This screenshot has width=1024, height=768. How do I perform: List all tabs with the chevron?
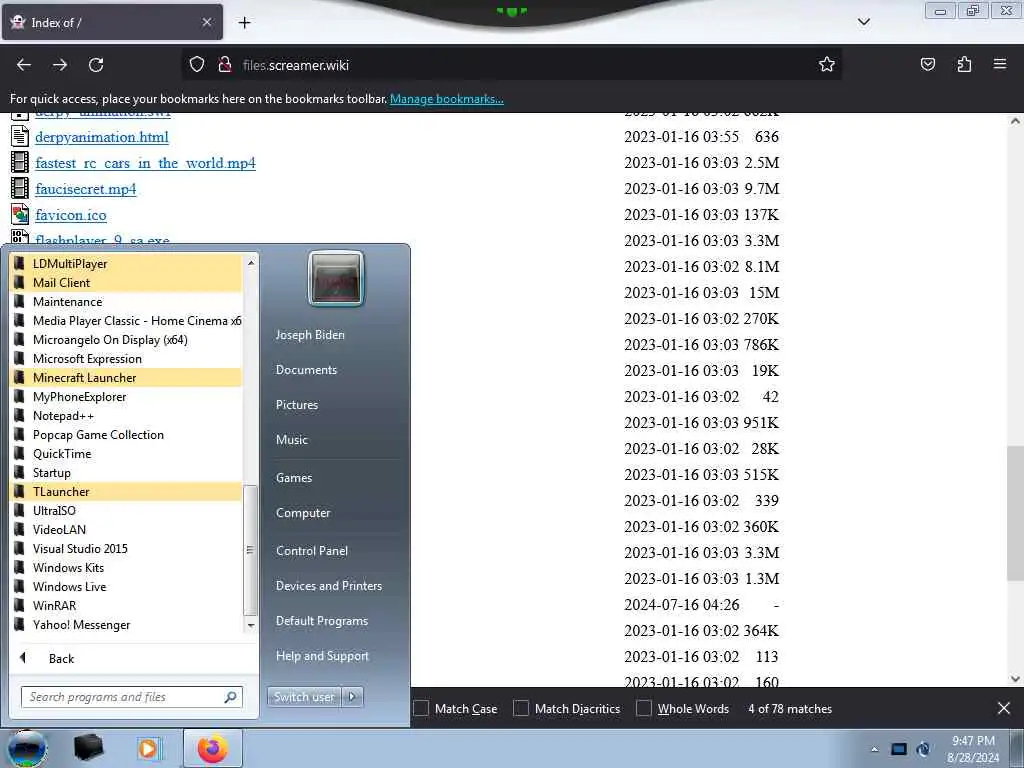pos(863,22)
